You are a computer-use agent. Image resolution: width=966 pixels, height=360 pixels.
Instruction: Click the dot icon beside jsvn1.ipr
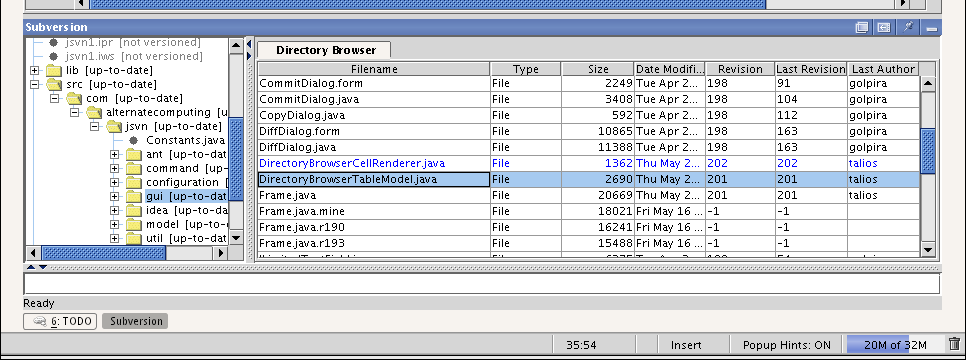pos(54,43)
